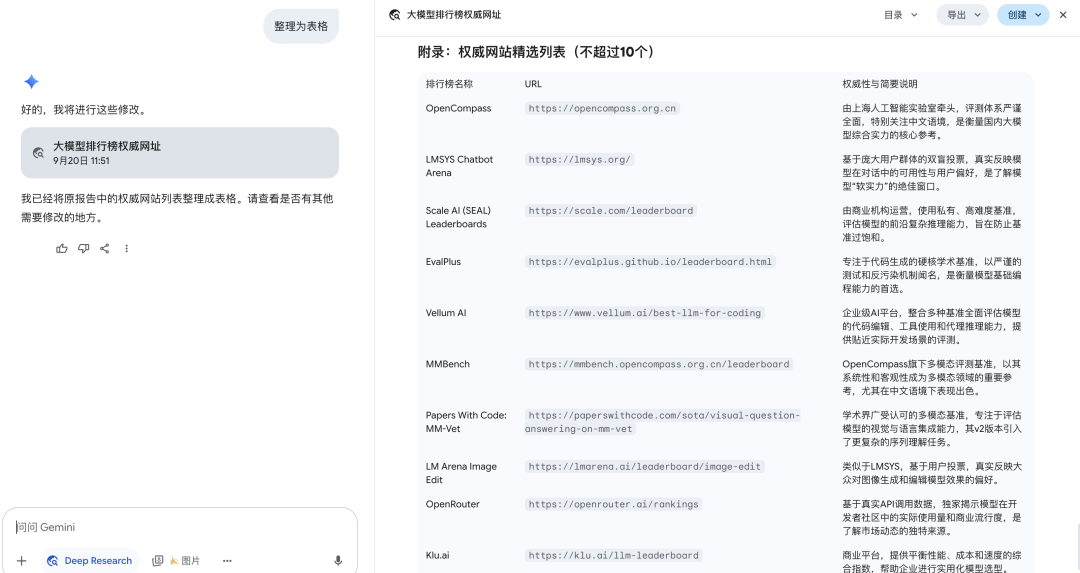This screenshot has width=1080, height=573.
Task: Click the 好的，我将进行这些修改 reply text
Action: point(83,110)
